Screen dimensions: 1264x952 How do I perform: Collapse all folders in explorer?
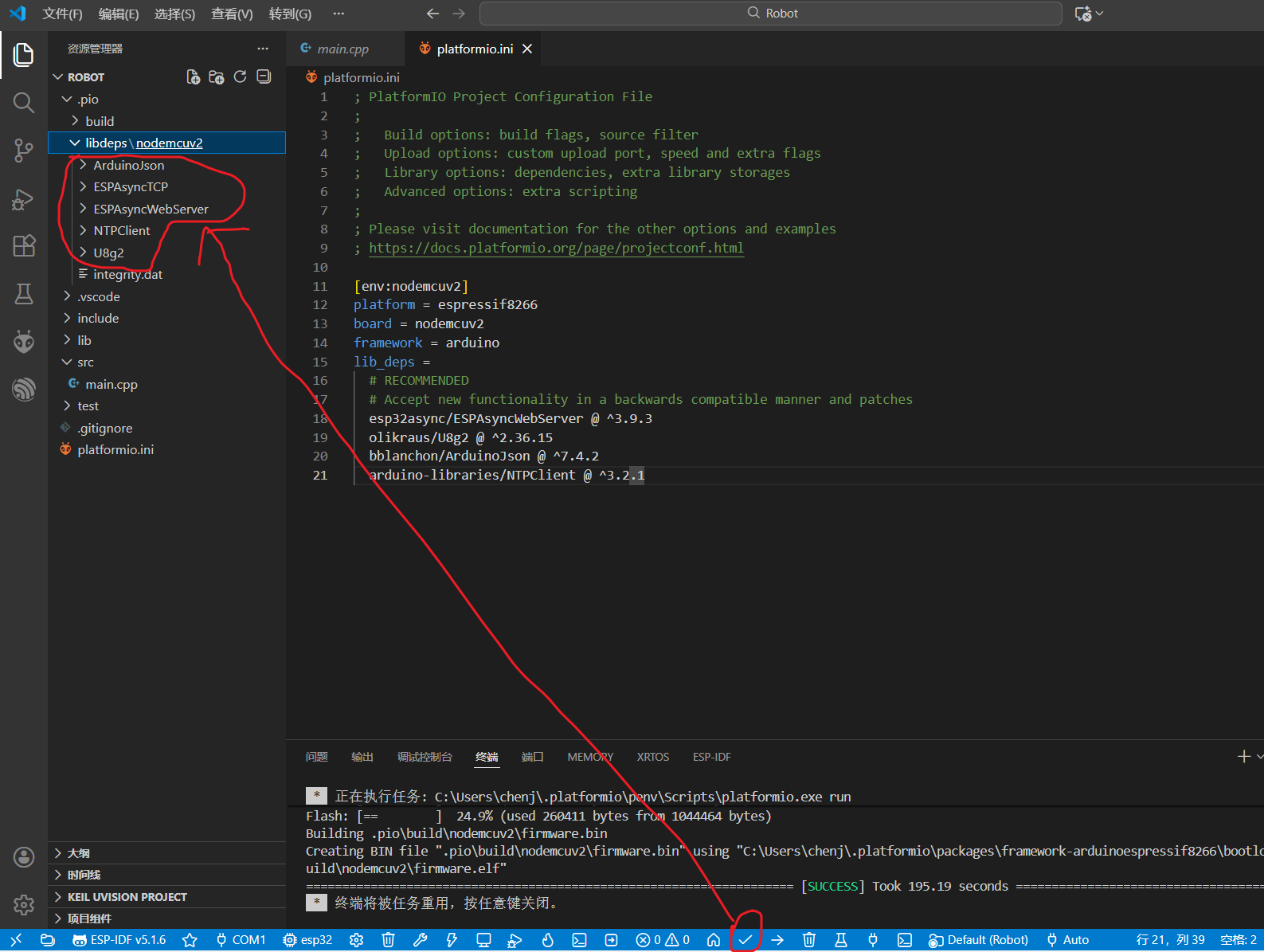(264, 77)
